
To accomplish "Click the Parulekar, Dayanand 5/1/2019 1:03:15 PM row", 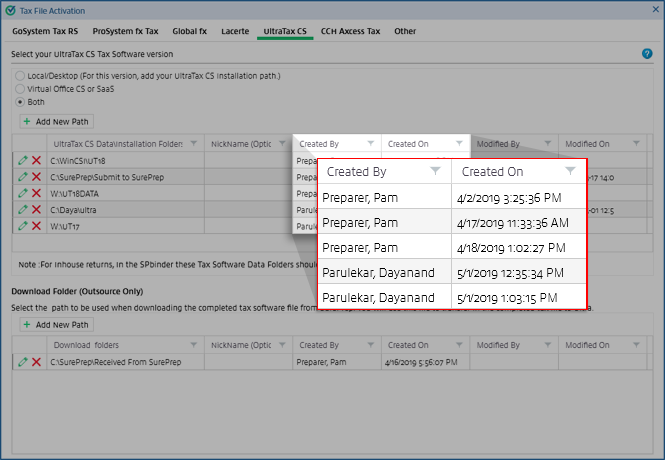I will tap(452, 297).
